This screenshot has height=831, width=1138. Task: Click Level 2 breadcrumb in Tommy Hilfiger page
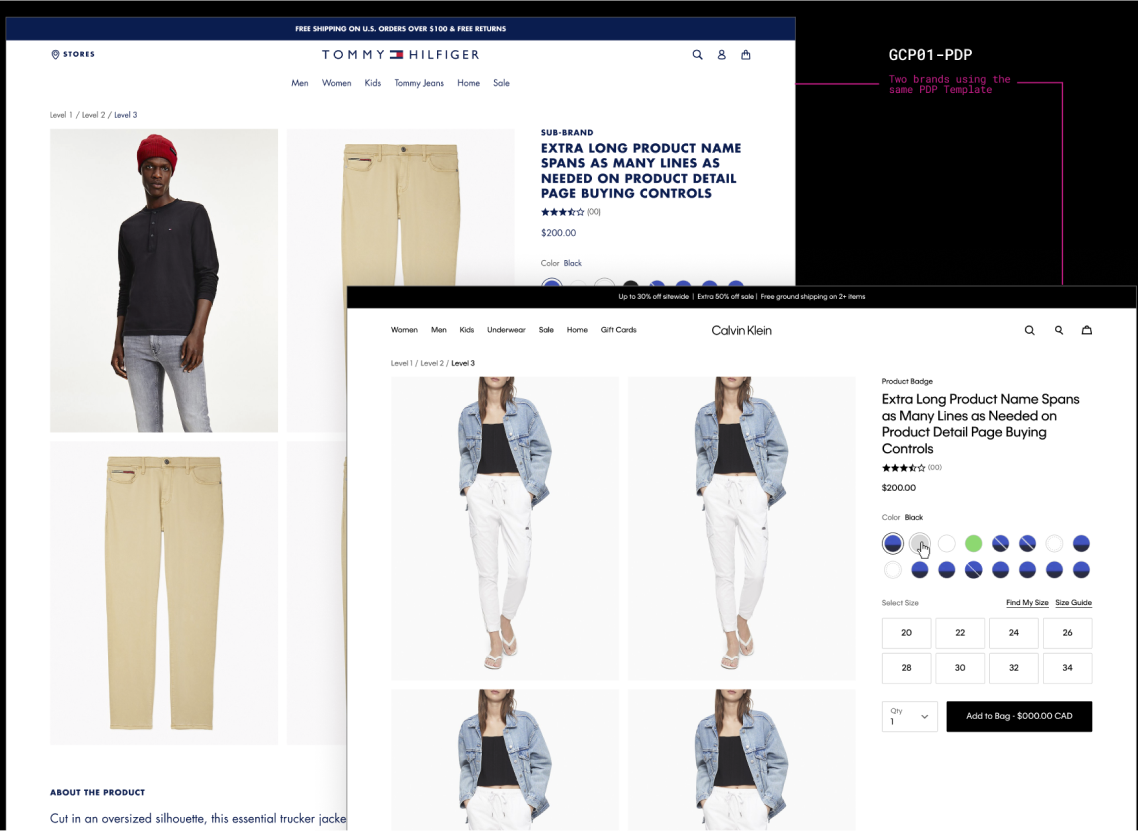coord(93,115)
